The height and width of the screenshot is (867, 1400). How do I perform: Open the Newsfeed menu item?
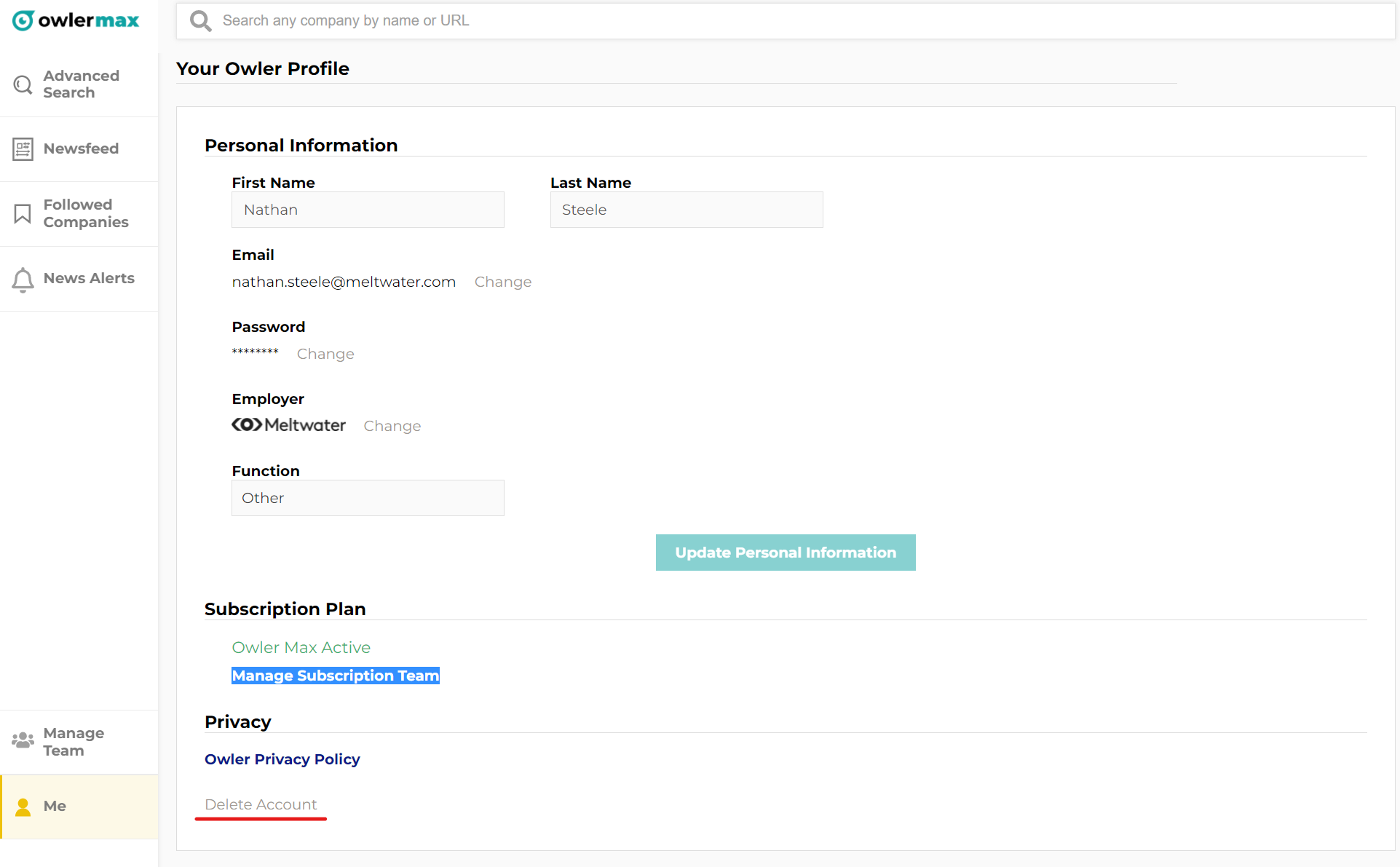click(81, 149)
